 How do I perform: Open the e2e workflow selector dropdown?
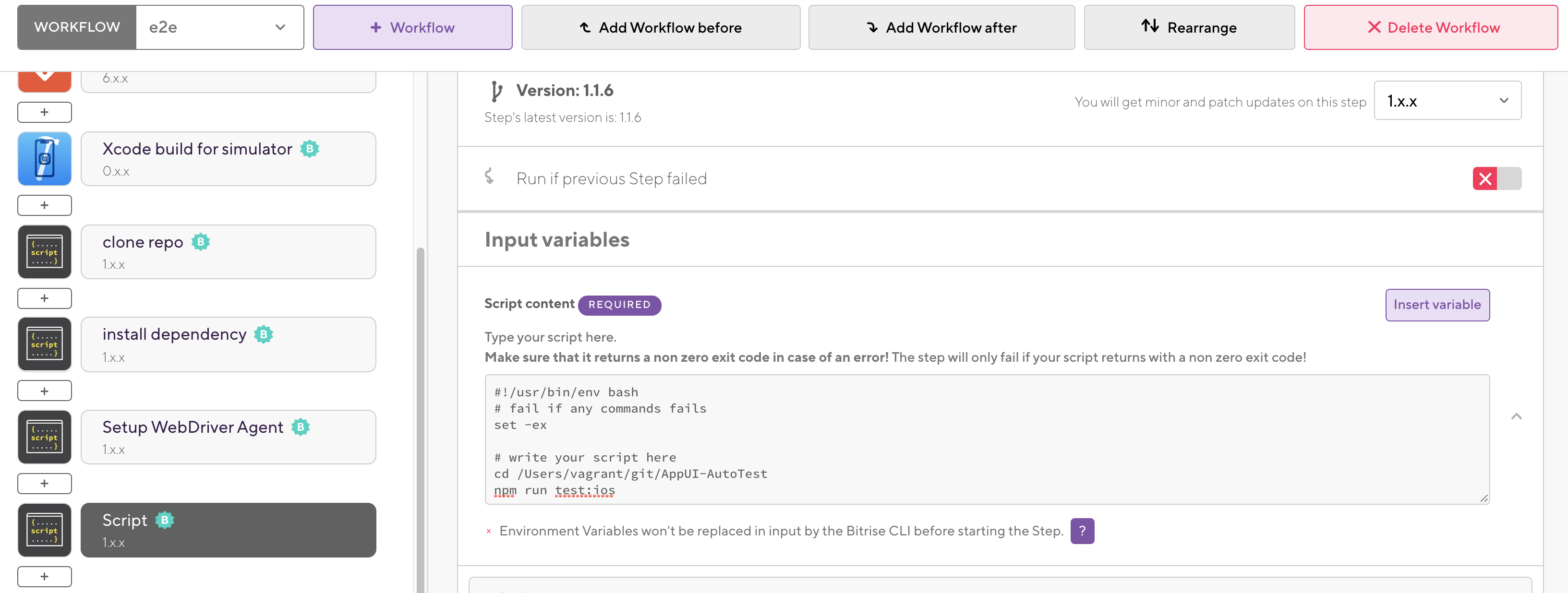(219, 27)
